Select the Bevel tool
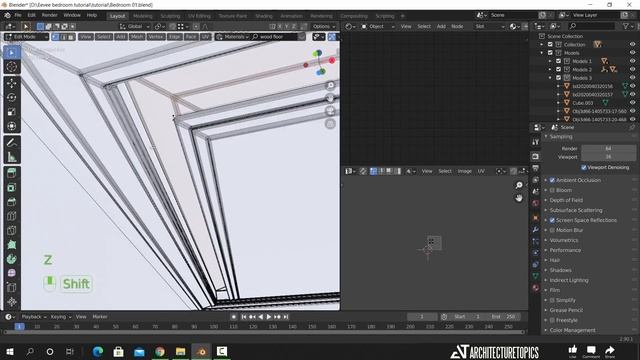Image resolution: width=640 pixels, height=360 pixels. pyautogui.click(x=11, y=202)
